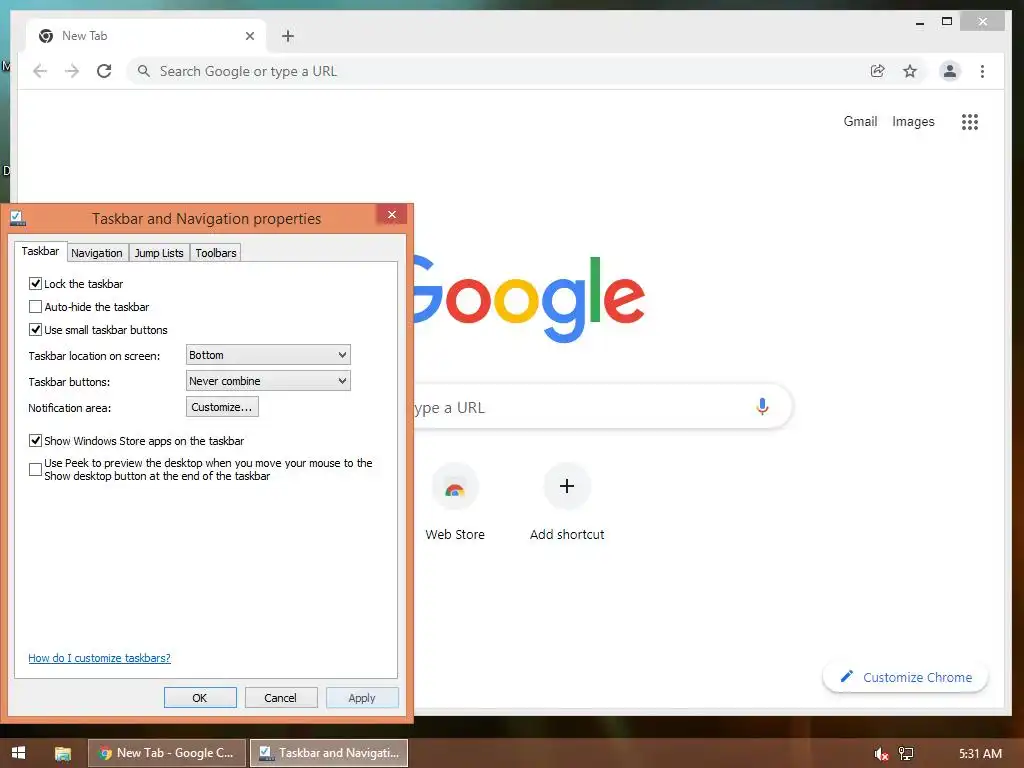Select the Taskbar tab
The width and height of the screenshot is (1024, 768).
click(x=40, y=251)
